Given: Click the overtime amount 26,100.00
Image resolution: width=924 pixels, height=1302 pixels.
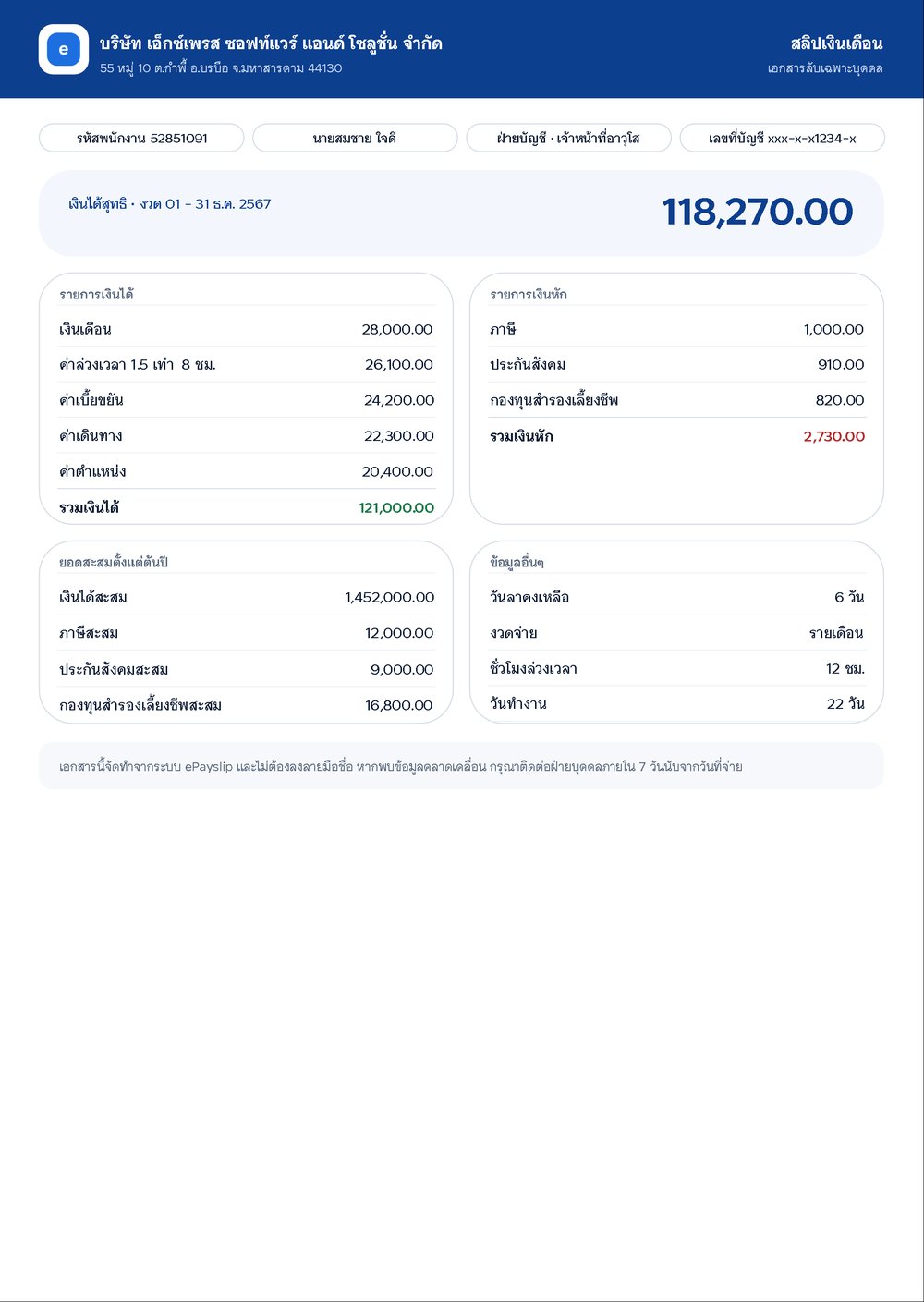Looking at the screenshot, I should (399, 364).
